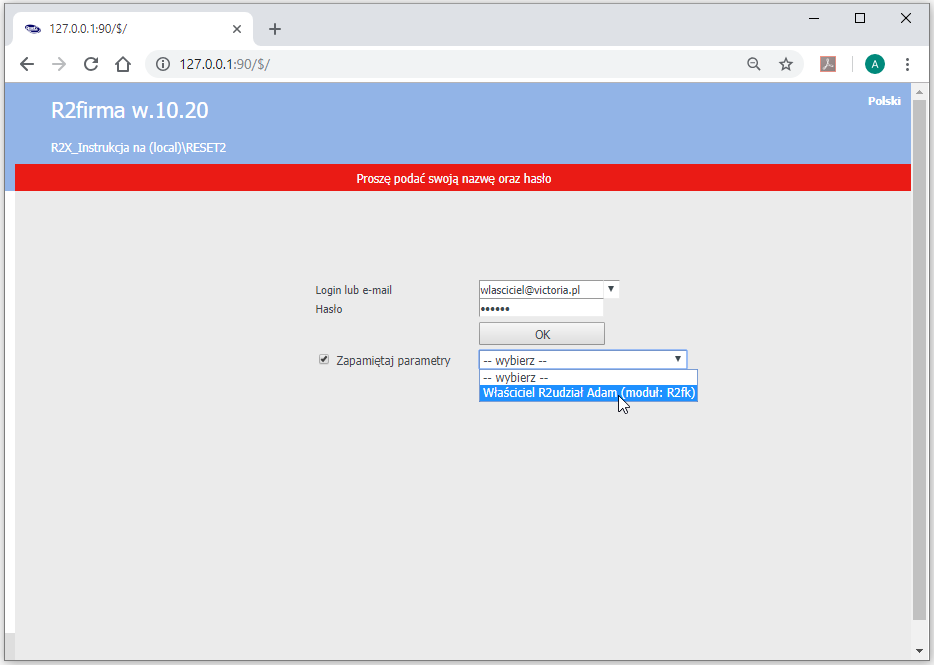Open the zoom magnifier icon in address bar
Screen dimensions: 934x665
click(x=754, y=64)
